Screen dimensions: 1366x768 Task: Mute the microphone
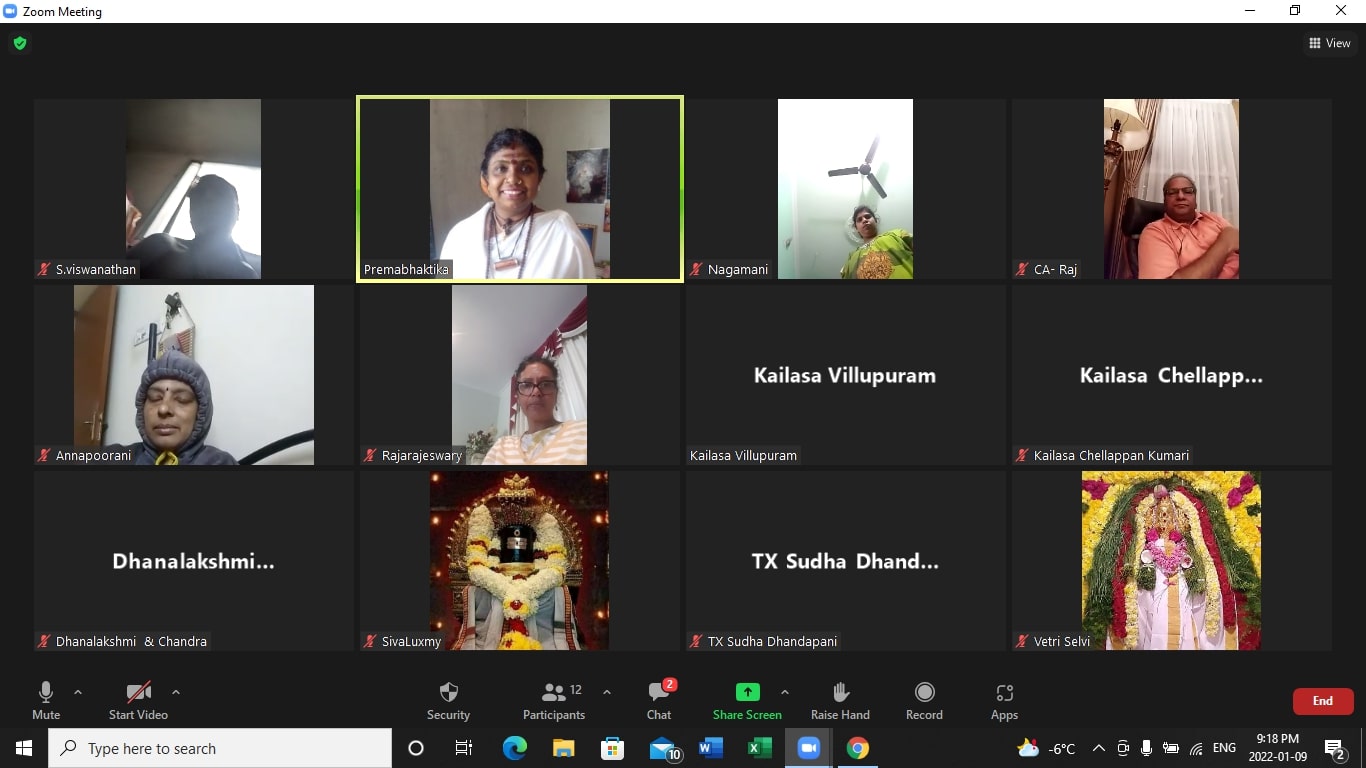[46, 700]
